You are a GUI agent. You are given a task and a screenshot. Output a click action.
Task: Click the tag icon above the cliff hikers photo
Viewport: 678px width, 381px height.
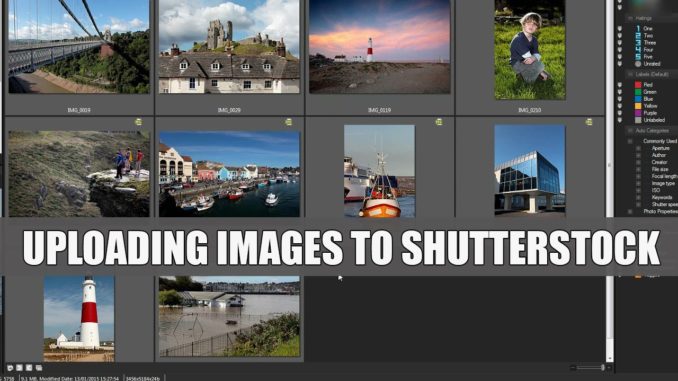click(x=138, y=122)
